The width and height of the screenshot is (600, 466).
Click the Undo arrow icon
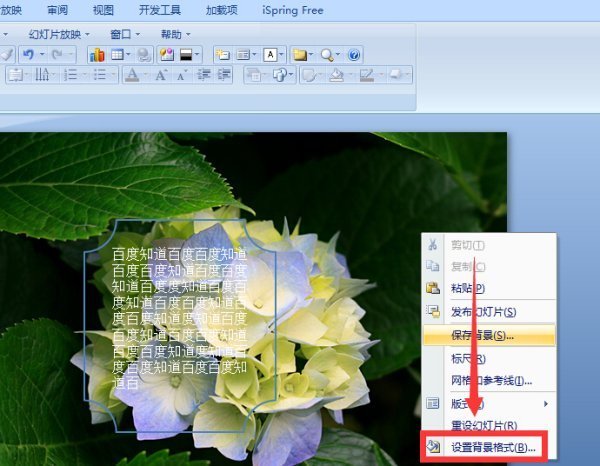coord(29,55)
